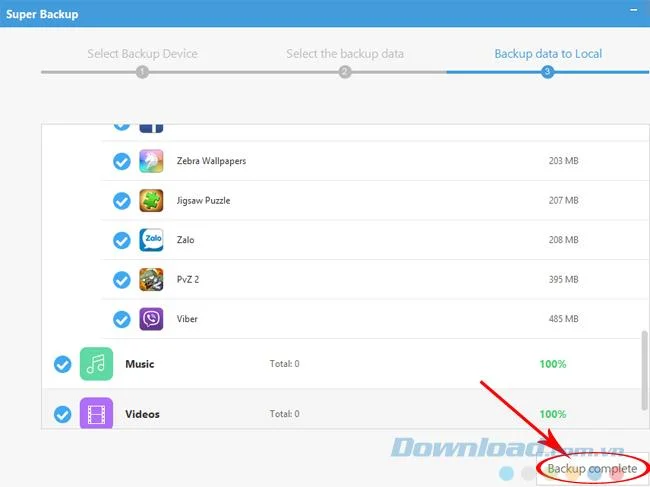
Task: Click the Zalo app icon
Action: click(151, 240)
